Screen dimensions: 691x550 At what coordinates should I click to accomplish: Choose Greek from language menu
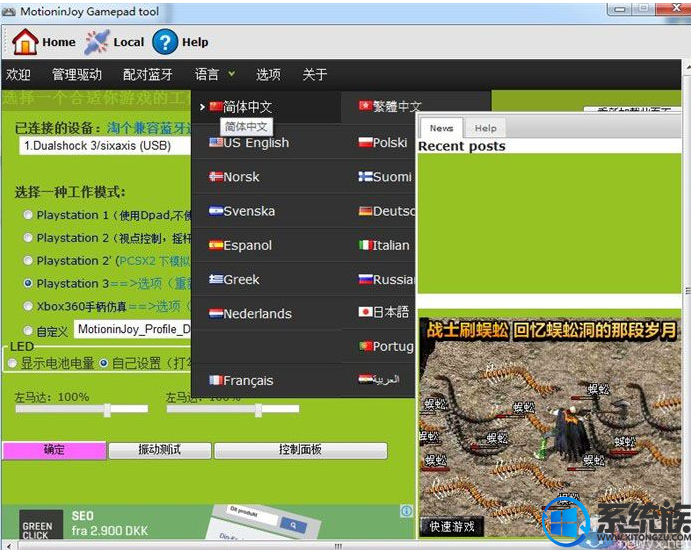234,279
